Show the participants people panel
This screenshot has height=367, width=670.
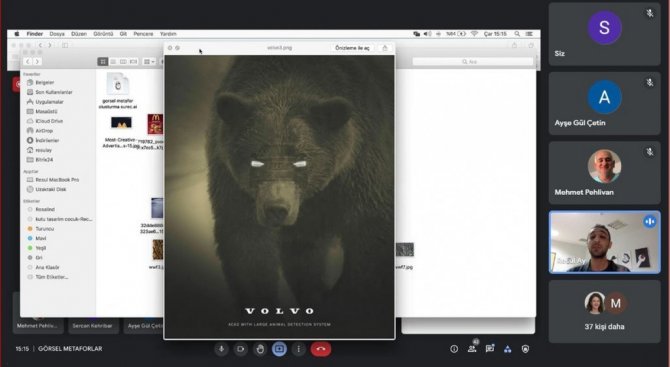[x=472, y=349]
